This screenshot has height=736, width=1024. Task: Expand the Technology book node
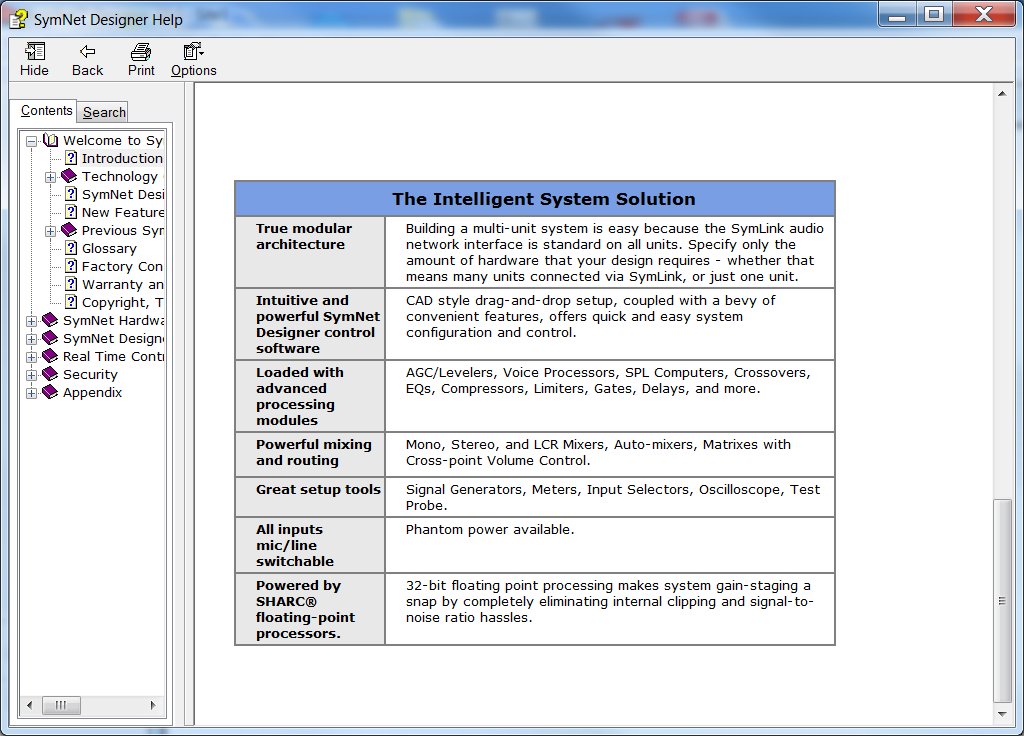(x=50, y=177)
